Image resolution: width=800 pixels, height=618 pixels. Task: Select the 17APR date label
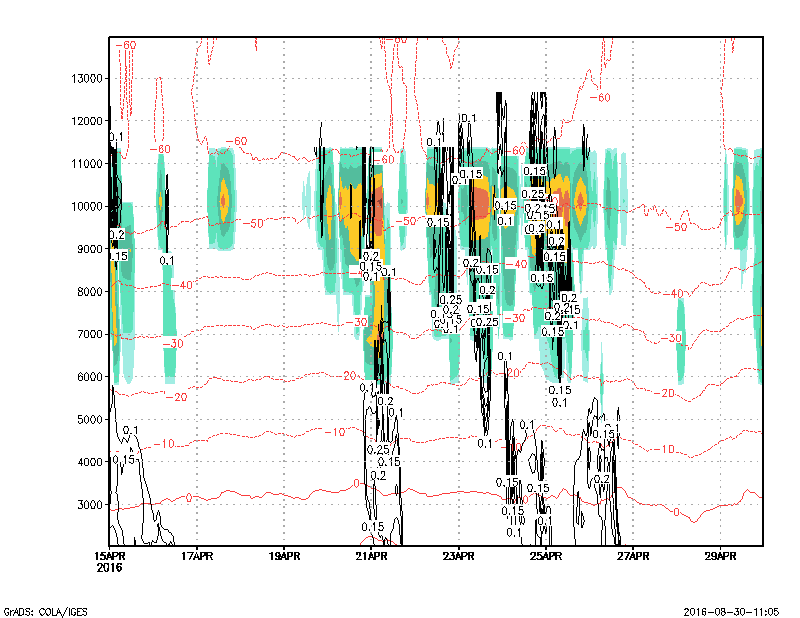[197, 556]
